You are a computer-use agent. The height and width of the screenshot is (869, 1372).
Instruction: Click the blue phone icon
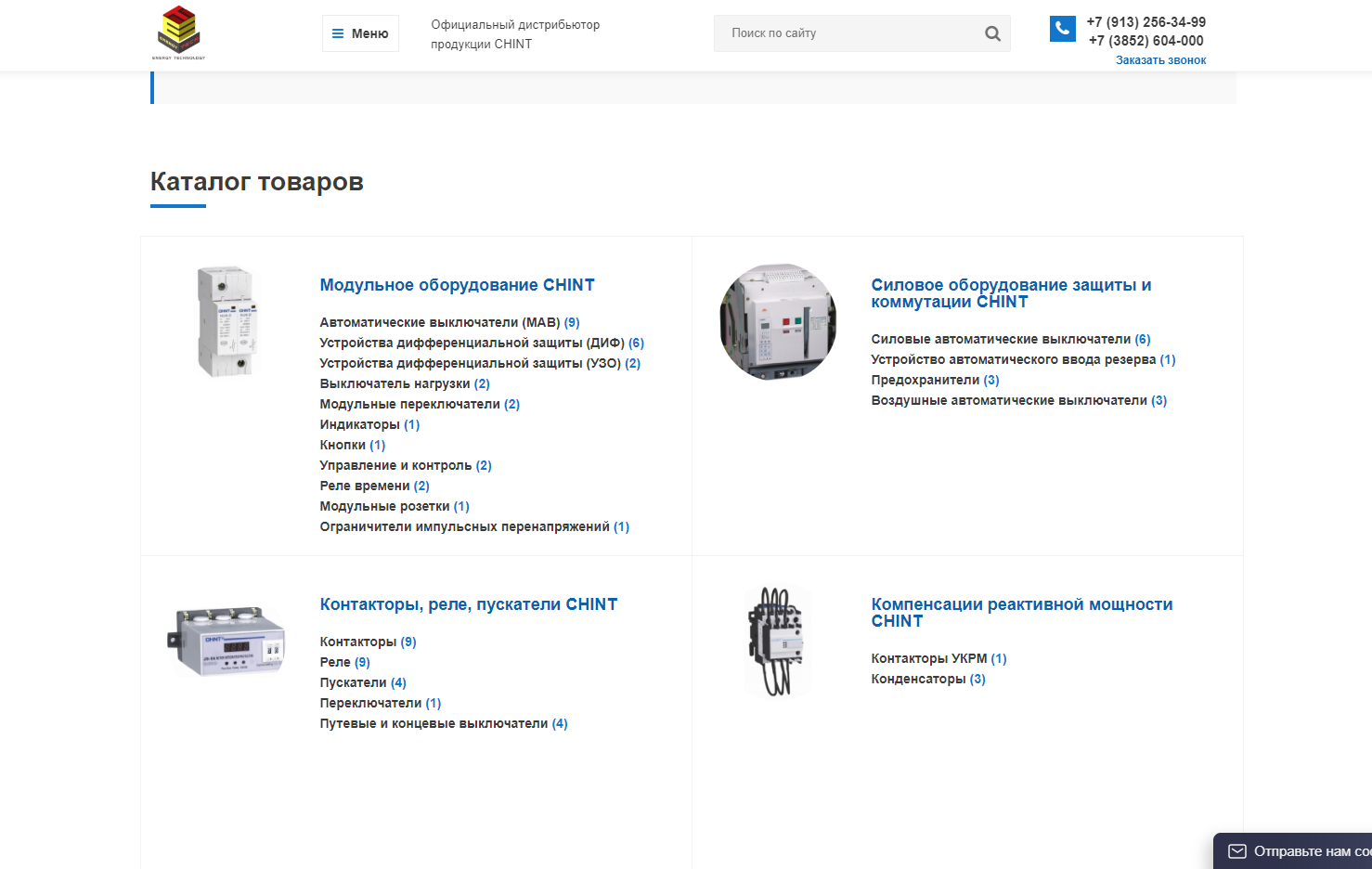pyautogui.click(x=1062, y=29)
